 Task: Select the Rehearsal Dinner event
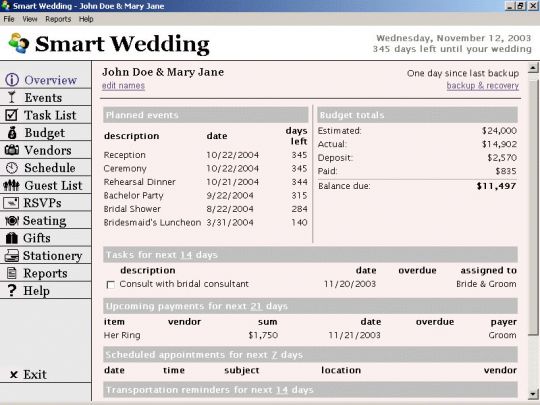[x=205, y=182]
